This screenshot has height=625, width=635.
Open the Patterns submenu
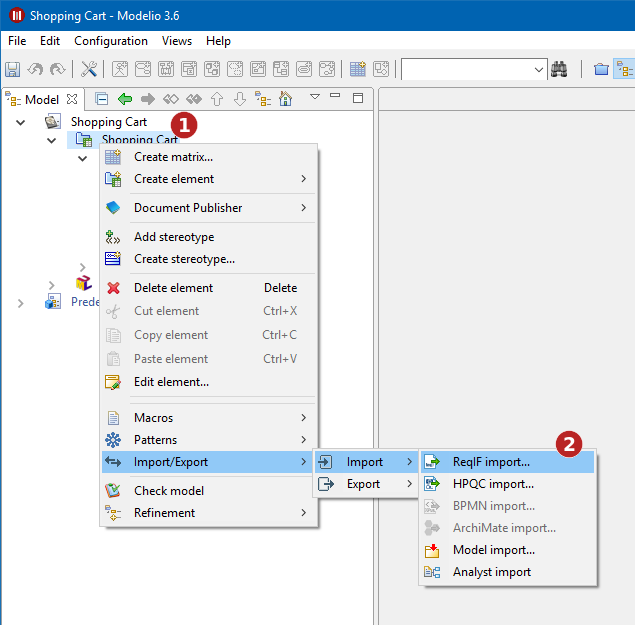[209, 439]
